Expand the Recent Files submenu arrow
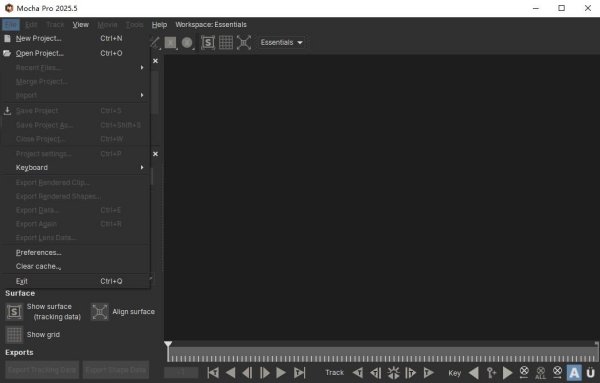Viewport: 600px width, 383px height. coord(142,68)
